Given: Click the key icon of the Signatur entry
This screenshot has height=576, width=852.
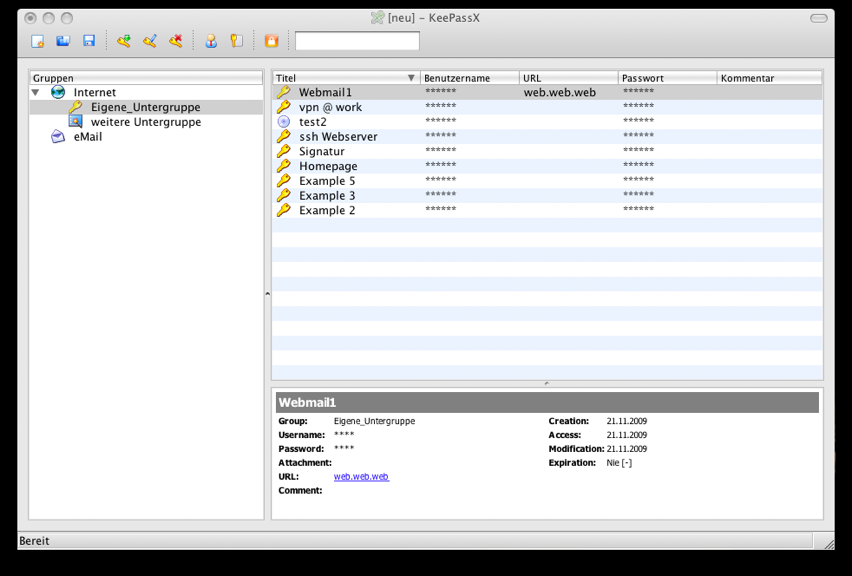Looking at the screenshot, I should [x=284, y=151].
